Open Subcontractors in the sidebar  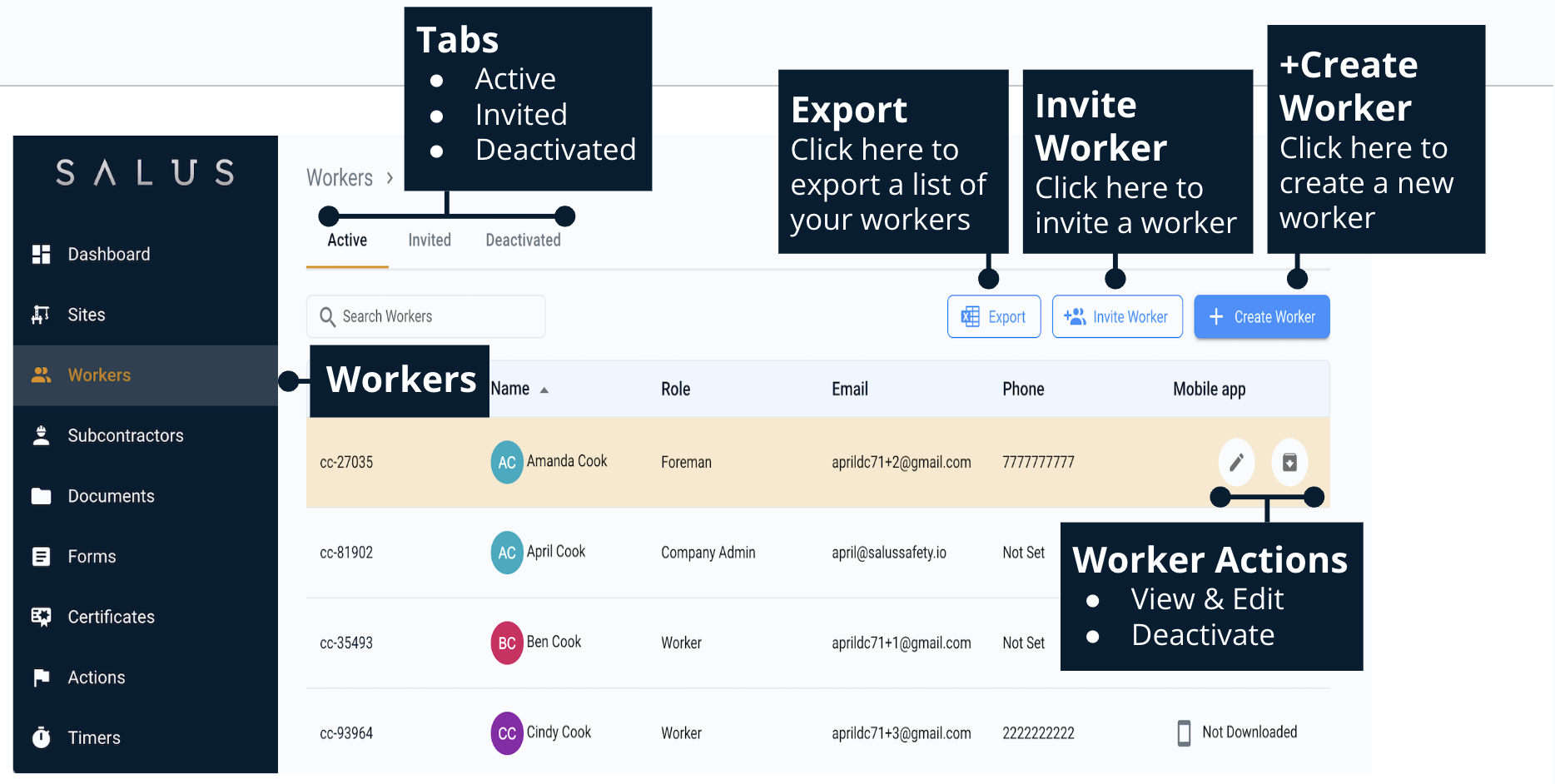point(125,435)
